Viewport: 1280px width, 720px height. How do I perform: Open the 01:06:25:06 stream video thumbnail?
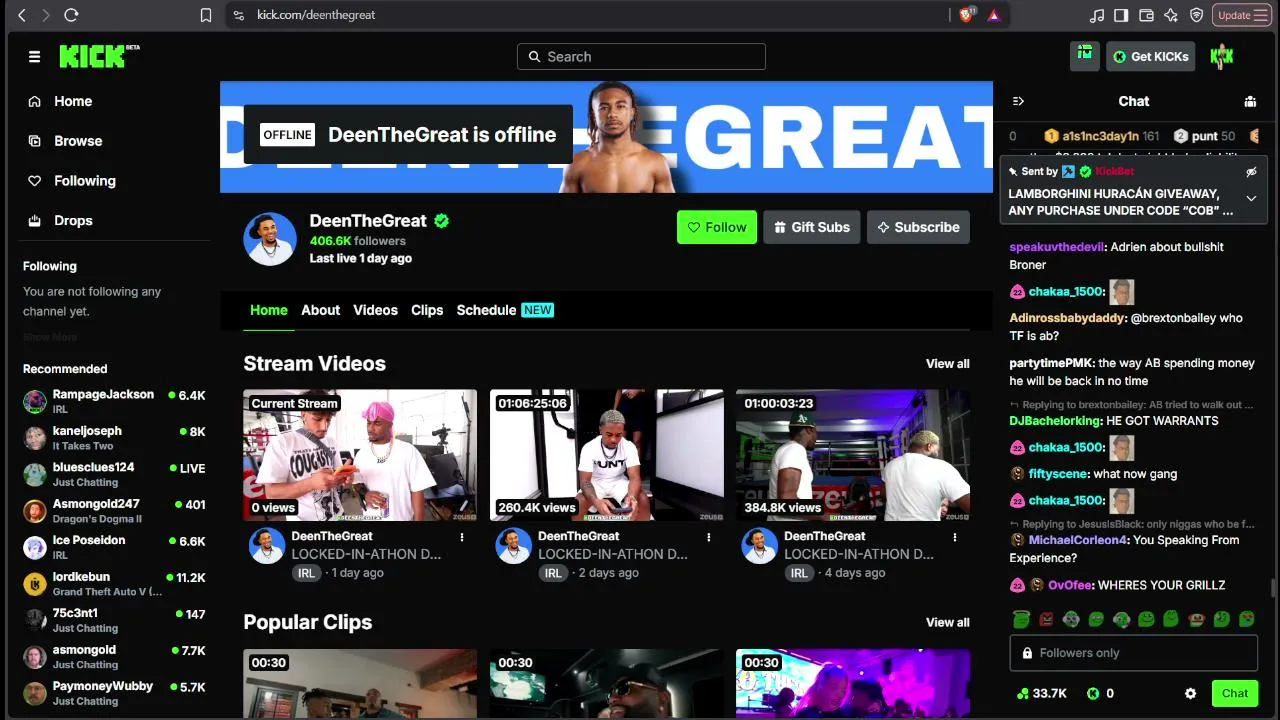coord(607,455)
